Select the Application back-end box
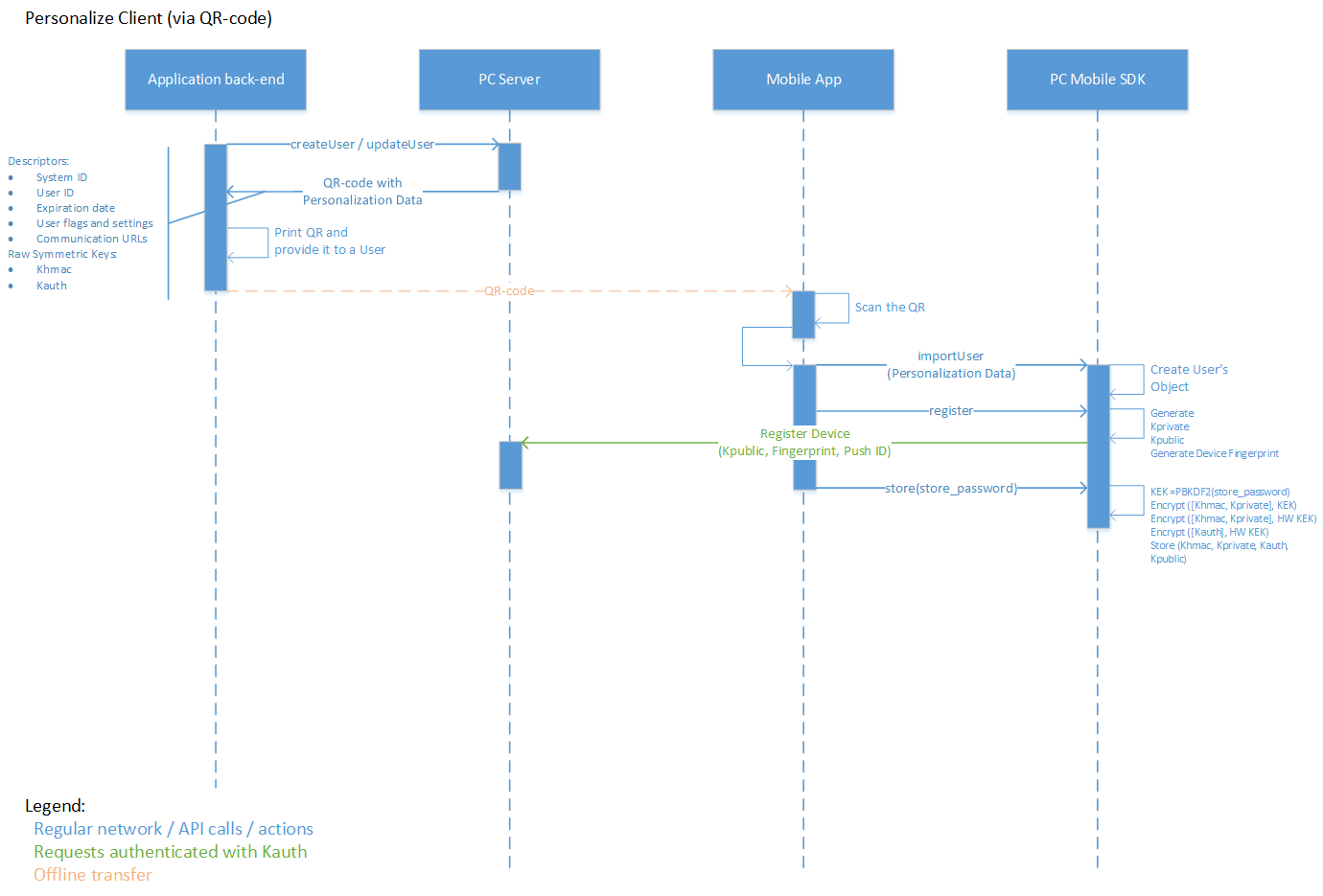The image size is (1323, 896). pyautogui.click(x=216, y=80)
